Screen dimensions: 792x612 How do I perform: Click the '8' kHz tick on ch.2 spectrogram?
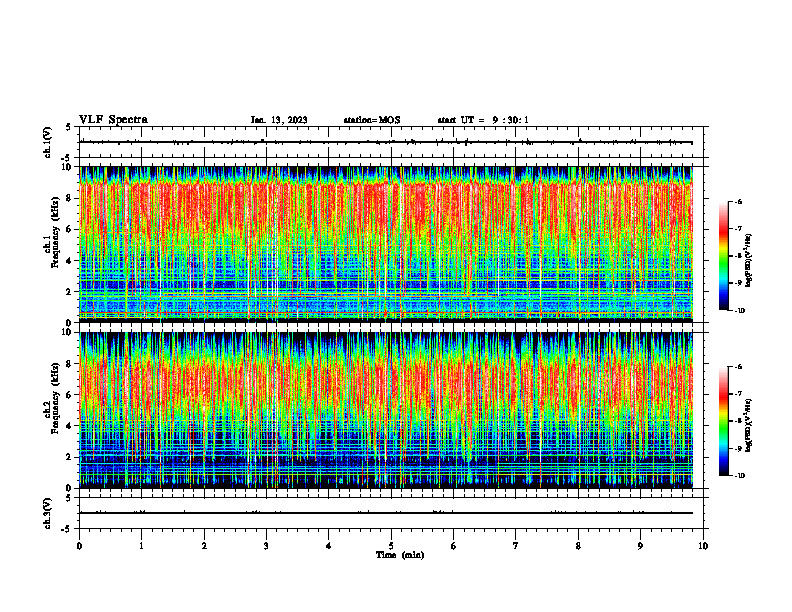(x=70, y=364)
